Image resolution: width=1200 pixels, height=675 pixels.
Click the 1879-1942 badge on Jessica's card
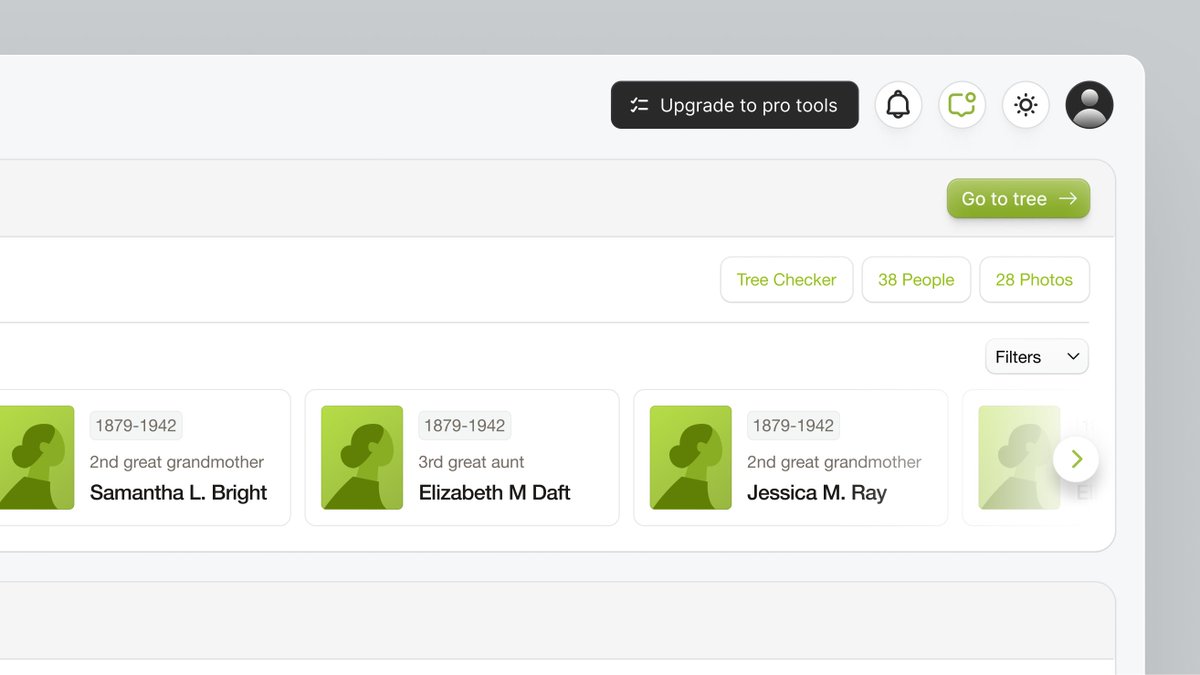click(x=793, y=425)
